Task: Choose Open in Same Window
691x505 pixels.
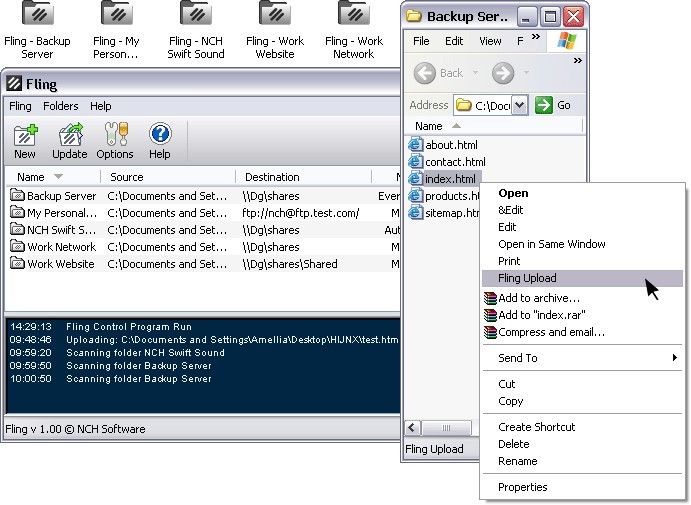Action: [582, 244]
